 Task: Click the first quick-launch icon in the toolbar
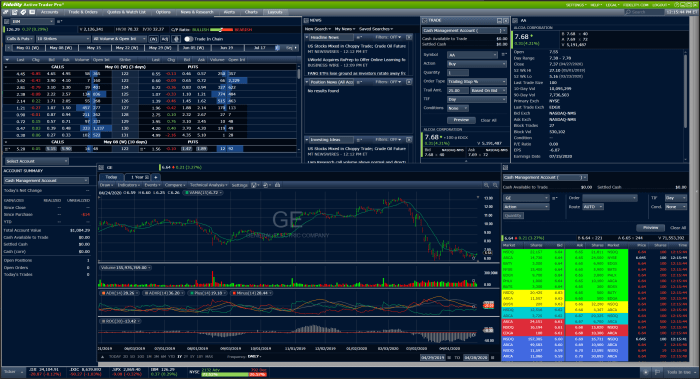click(x=6, y=12)
